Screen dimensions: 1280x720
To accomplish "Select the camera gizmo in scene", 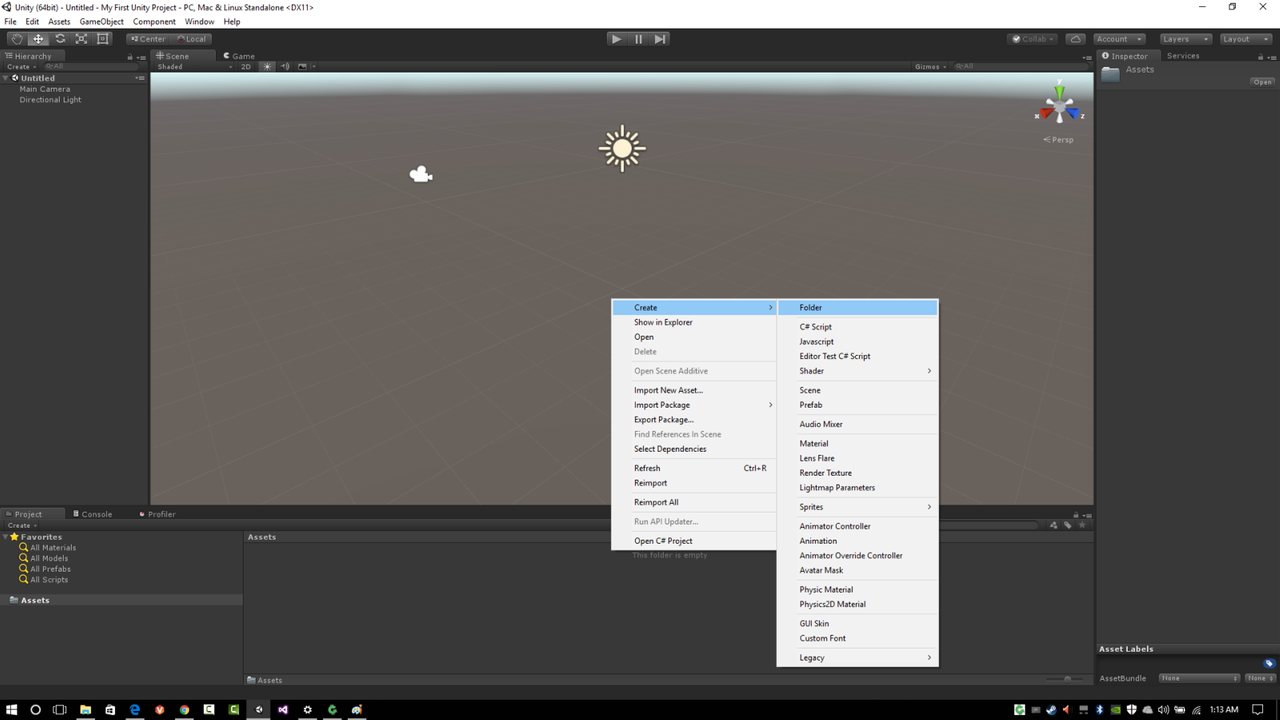I will pos(421,175).
